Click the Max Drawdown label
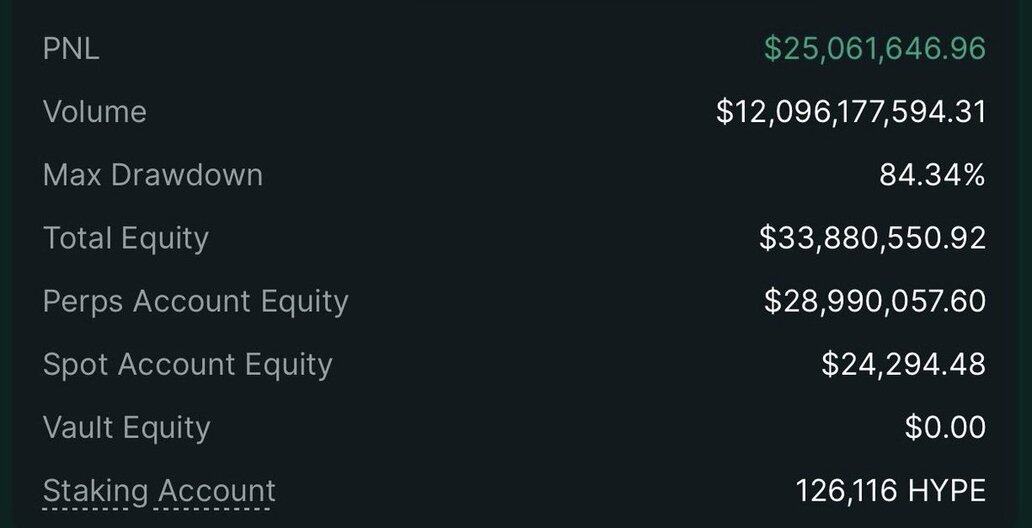The width and height of the screenshot is (1032, 528). click(x=153, y=175)
